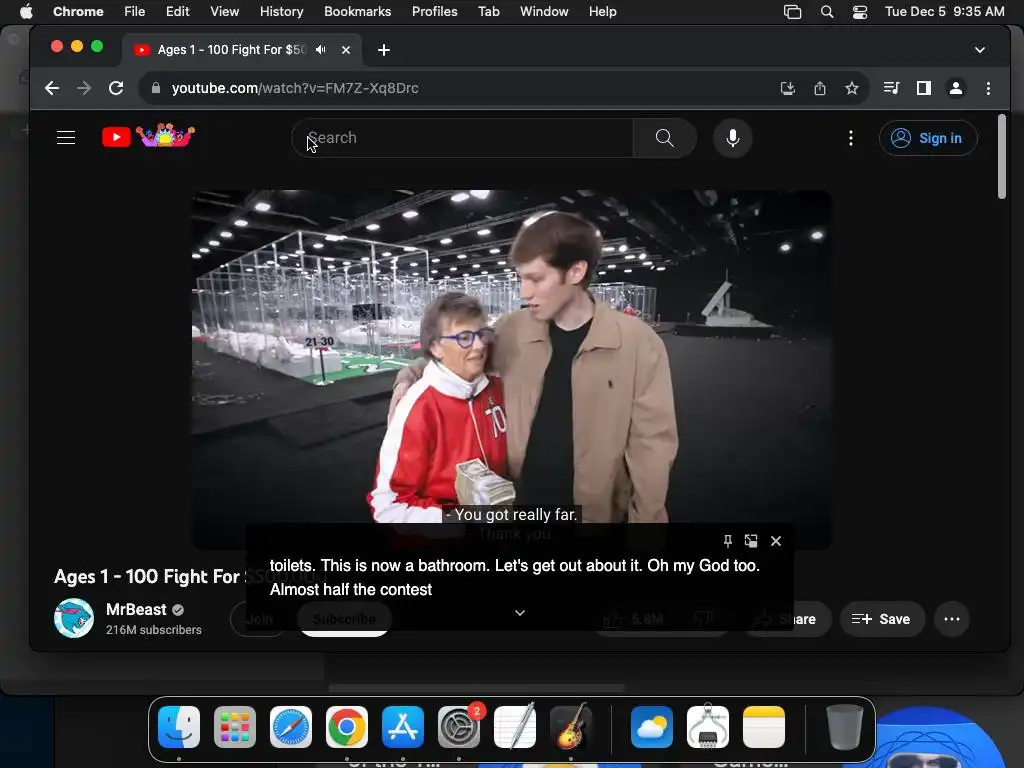Open MrBeast channel avatar

point(74,618)
